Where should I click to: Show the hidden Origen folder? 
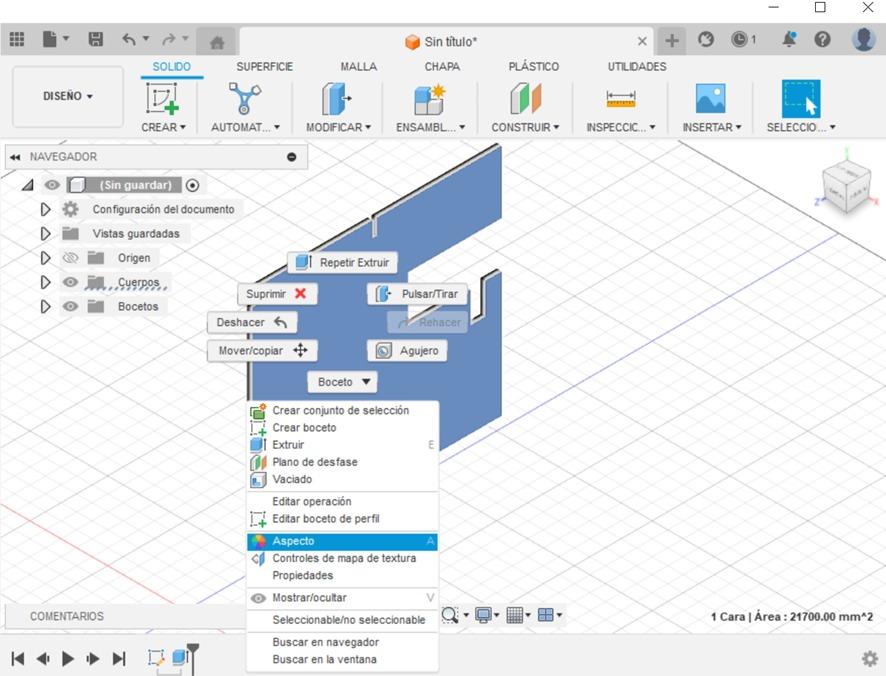click(x=70, y=258)
